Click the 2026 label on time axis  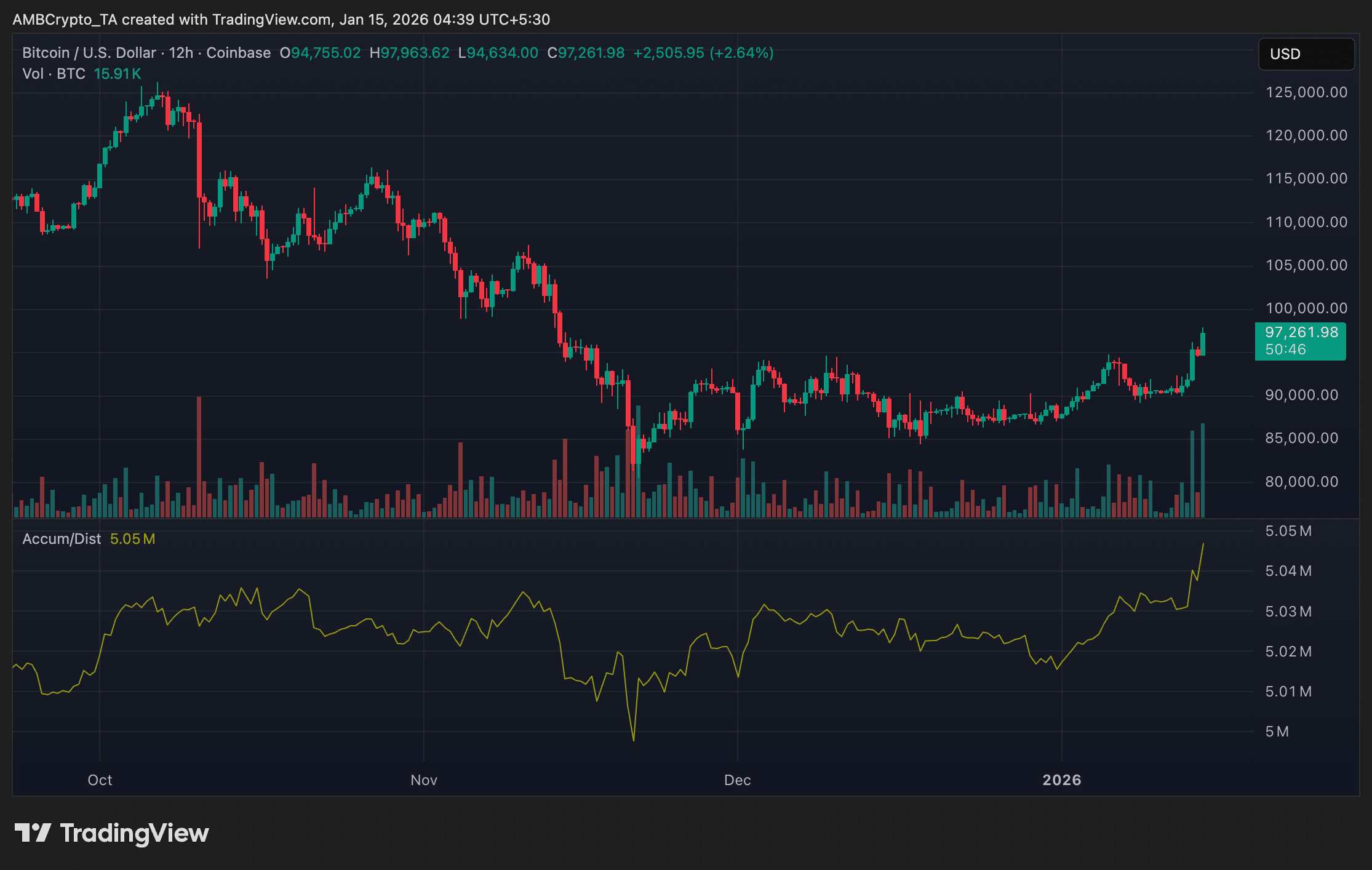point(1061,780)
